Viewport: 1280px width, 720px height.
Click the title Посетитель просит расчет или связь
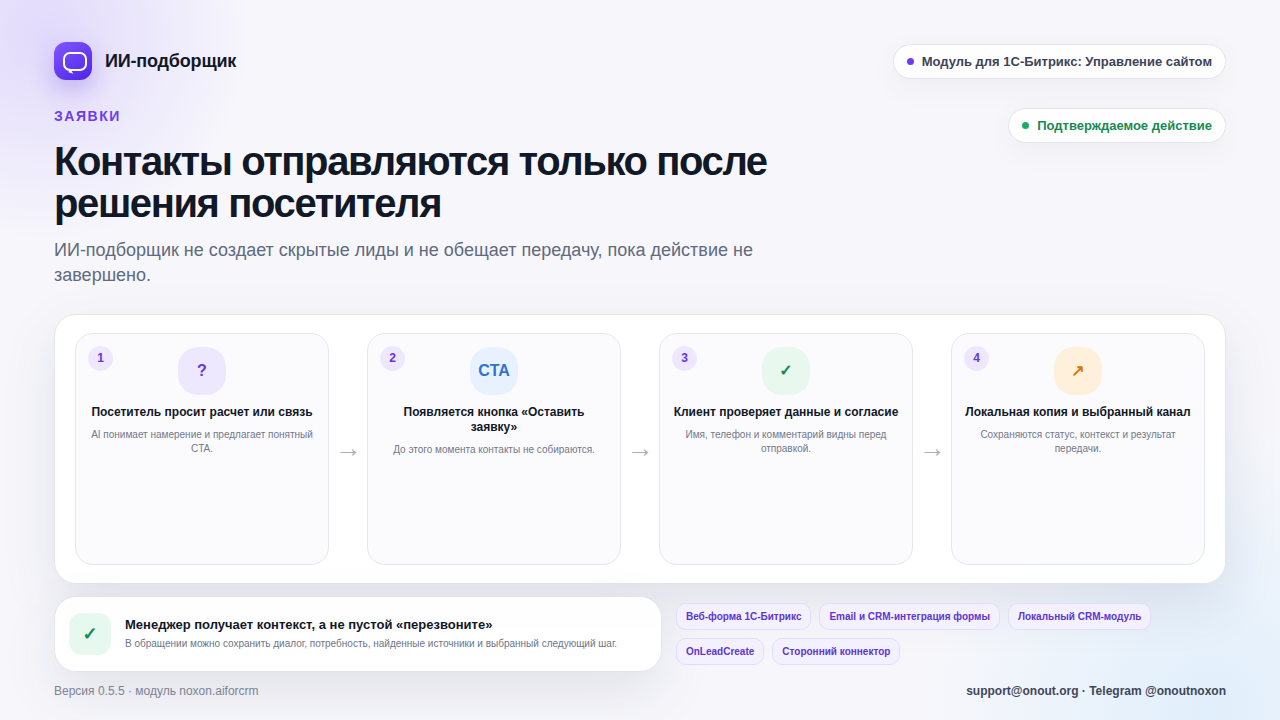pyautogui.click(x=202, y=412)
